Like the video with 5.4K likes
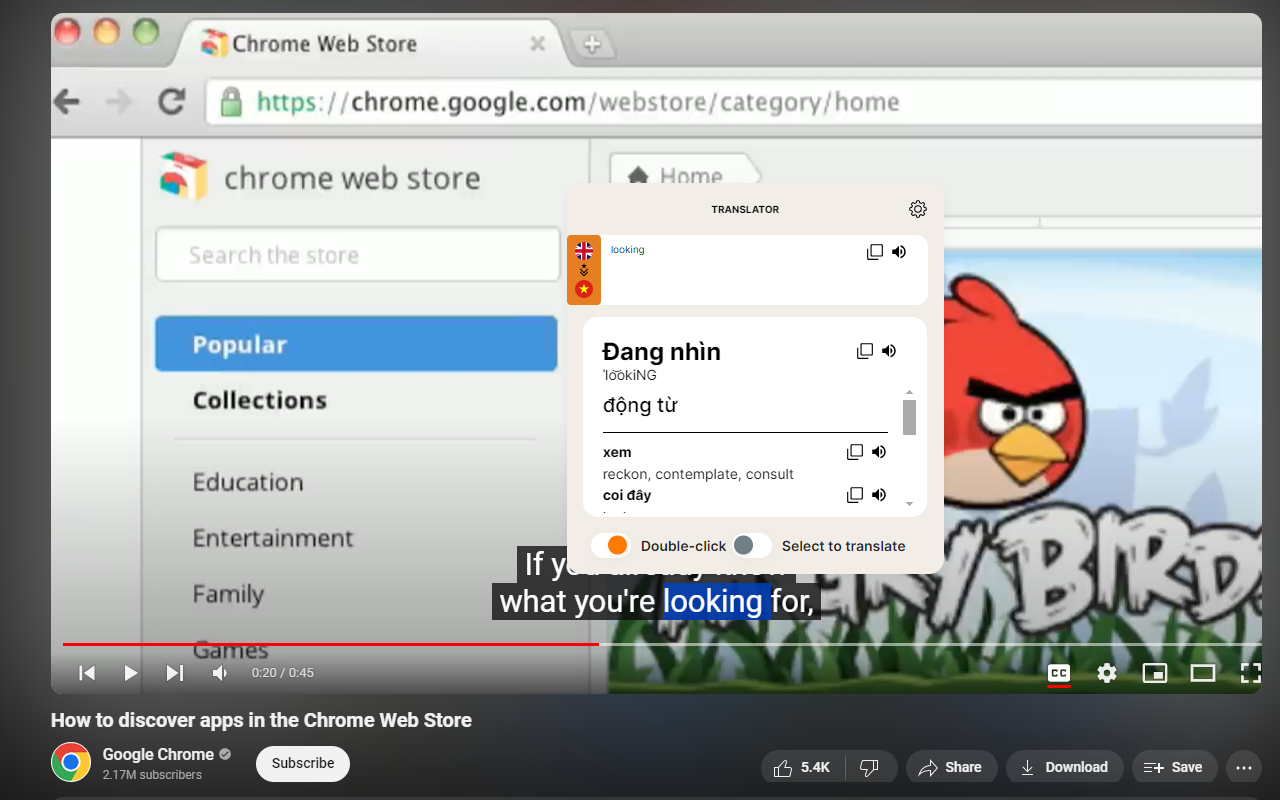Viewport: 1280px width, 800px height. pyautogui.click(x=803, y=767)
